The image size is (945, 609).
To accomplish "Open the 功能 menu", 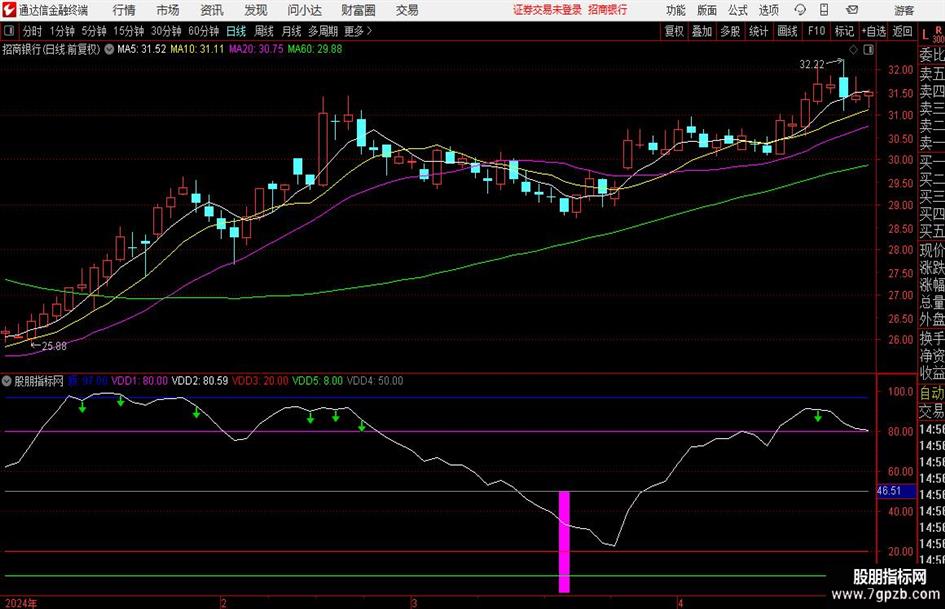I will 676,10.
